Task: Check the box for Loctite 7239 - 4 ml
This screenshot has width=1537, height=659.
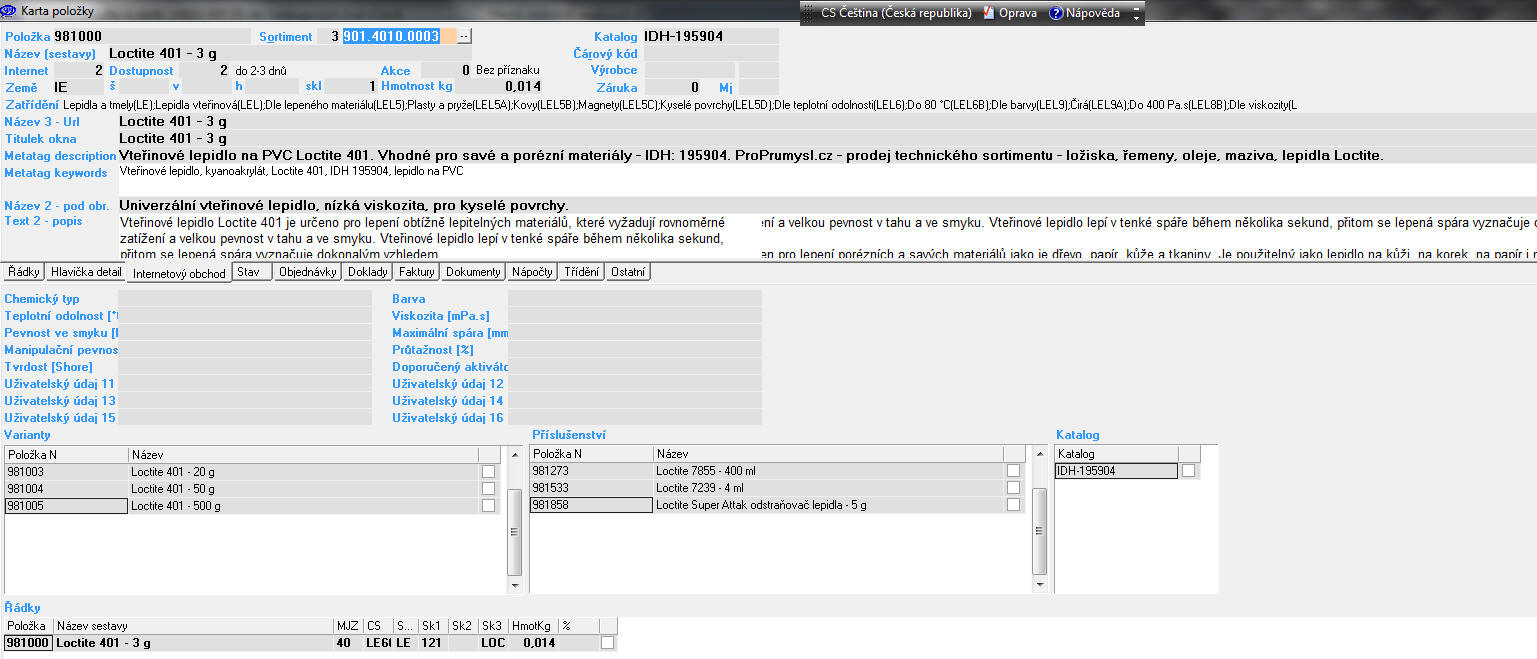Action: [1013, 488]
